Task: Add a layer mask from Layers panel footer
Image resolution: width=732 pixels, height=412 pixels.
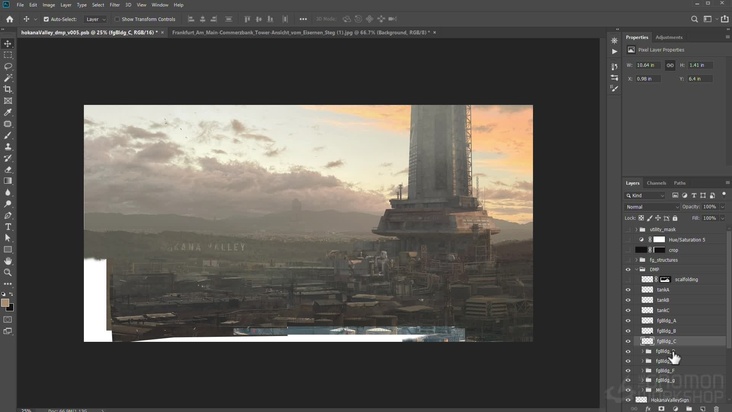Action: (661, 409)
